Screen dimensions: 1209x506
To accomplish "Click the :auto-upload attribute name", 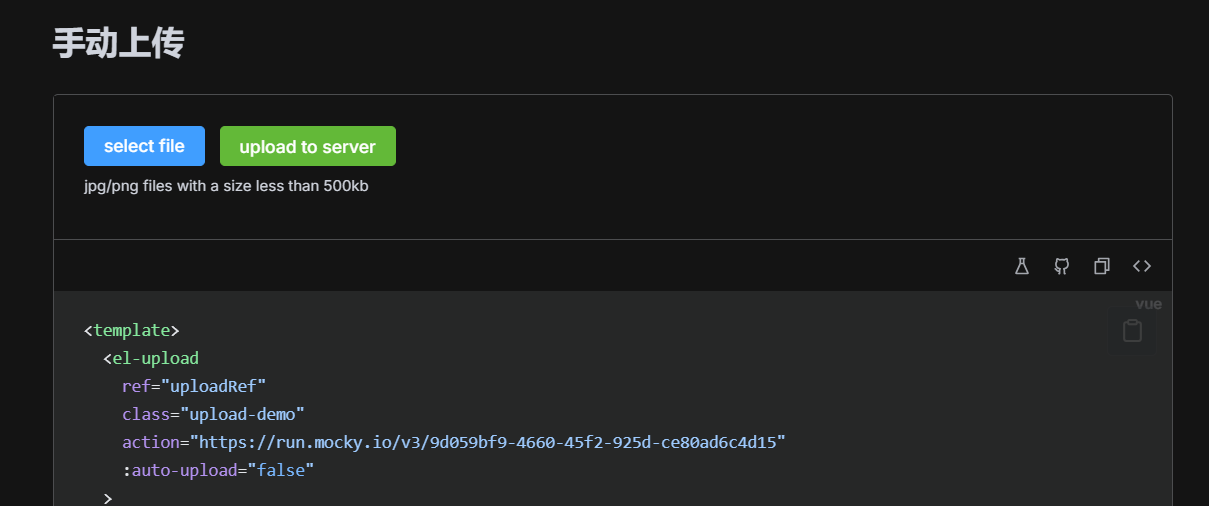I will tap(180, 470).
